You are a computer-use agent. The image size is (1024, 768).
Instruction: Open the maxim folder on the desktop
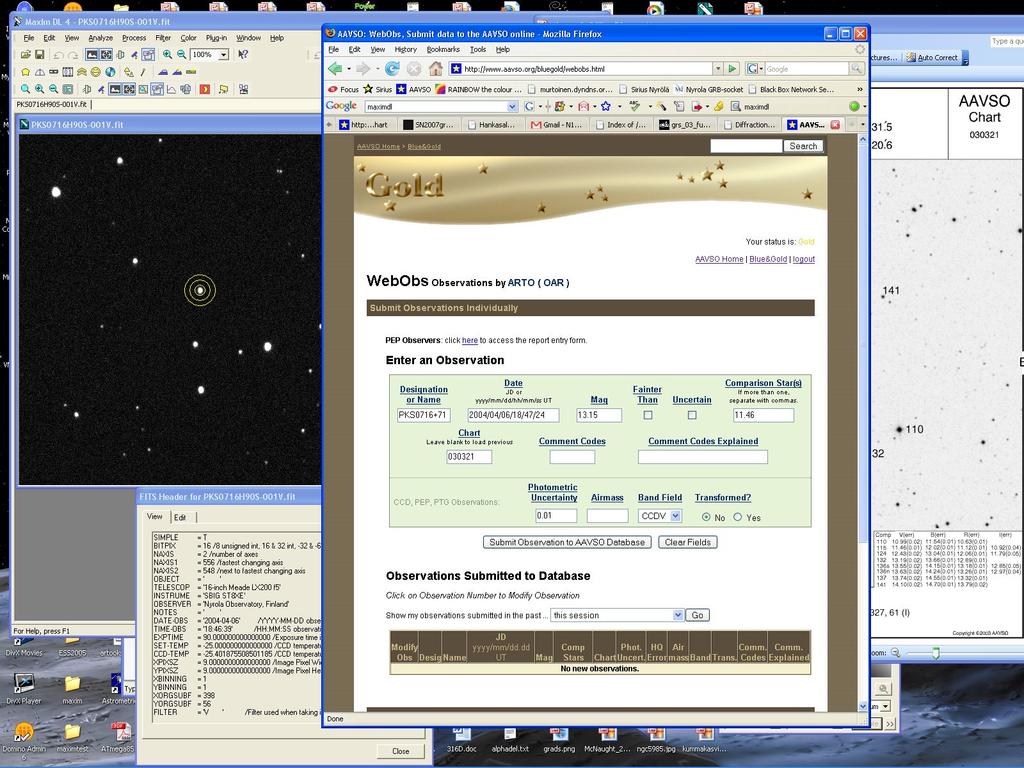coord(72,689)
